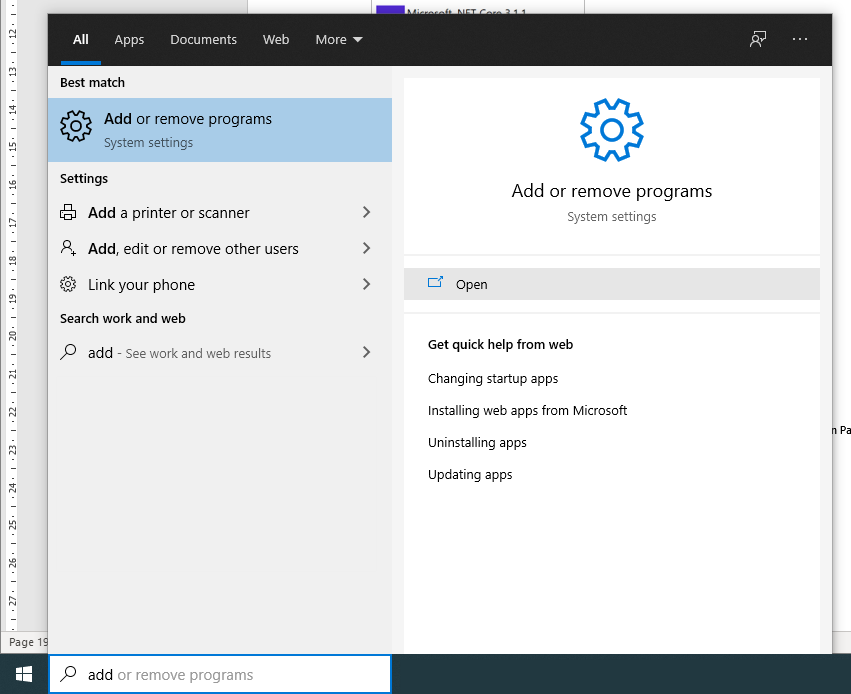
Task: Open Add a printer or scanner setting
Action: pos(220,212)
